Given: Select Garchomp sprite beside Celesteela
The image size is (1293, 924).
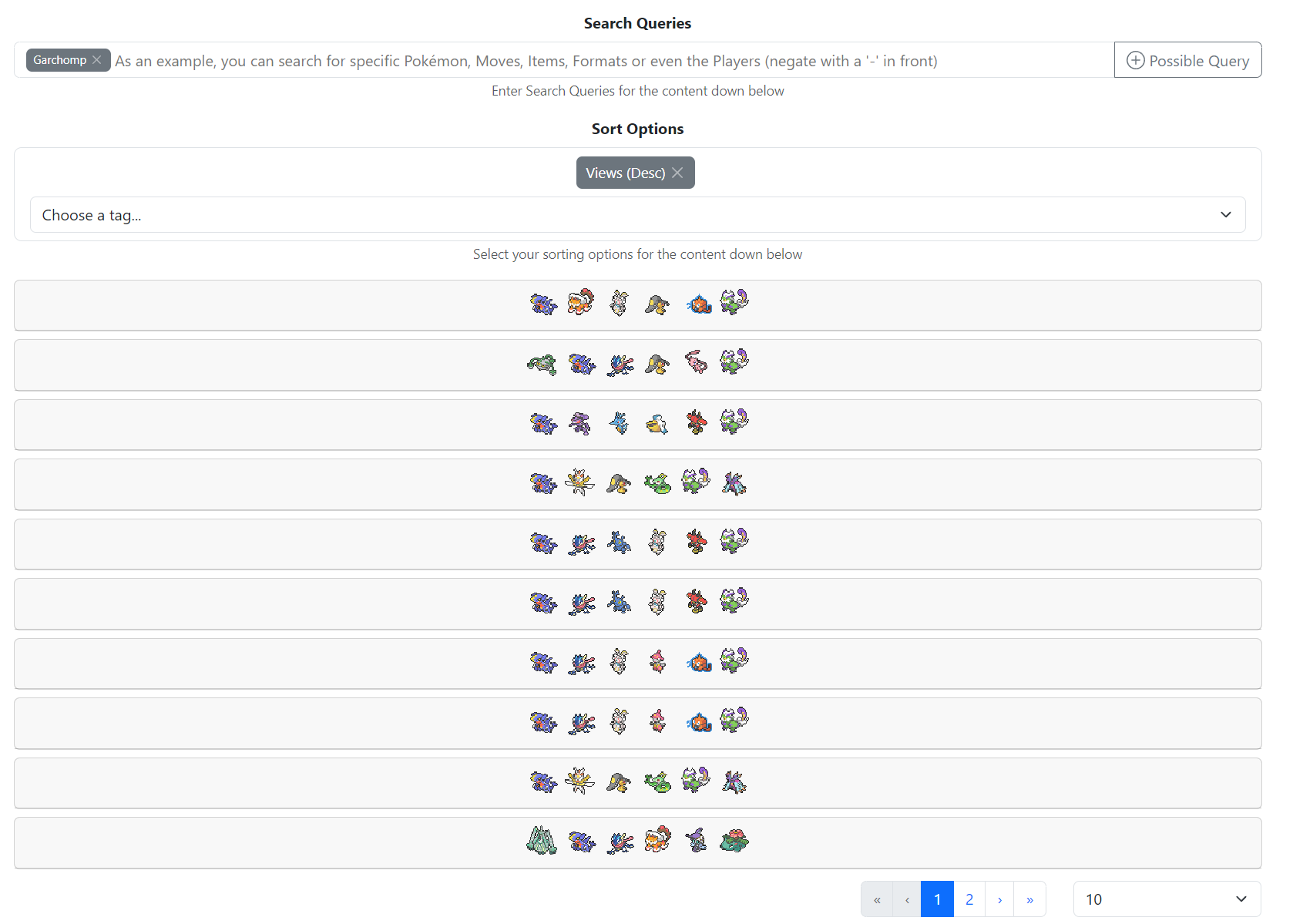Looking at the screenshot, I should pyautogui.click(x=582, y=841).
